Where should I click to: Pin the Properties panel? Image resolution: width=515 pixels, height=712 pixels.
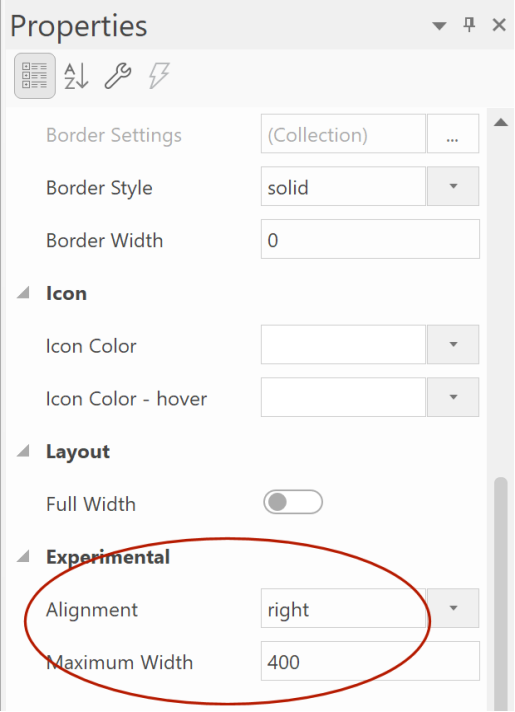[x=469, y=25]
